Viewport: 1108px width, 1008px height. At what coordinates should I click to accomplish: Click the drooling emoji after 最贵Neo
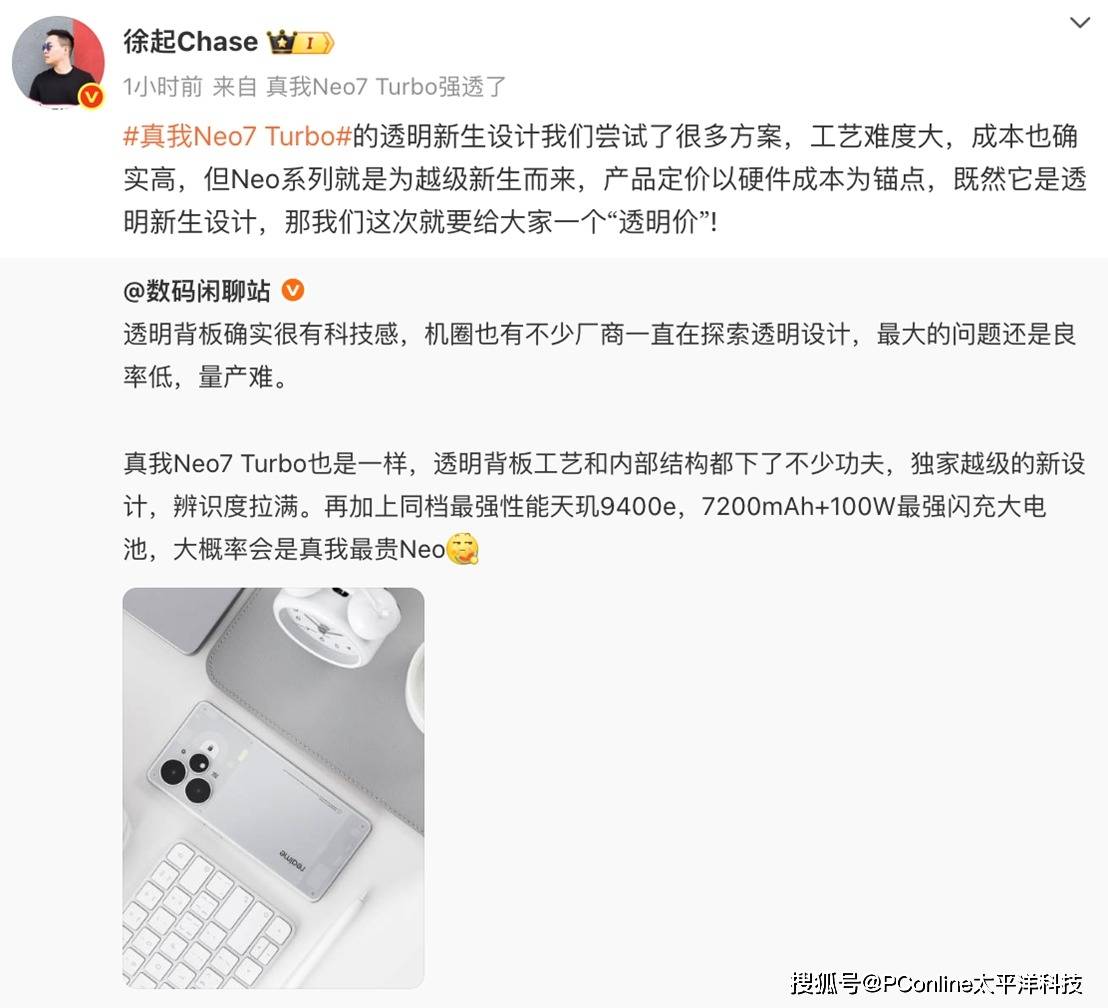[x=463, y=549]
